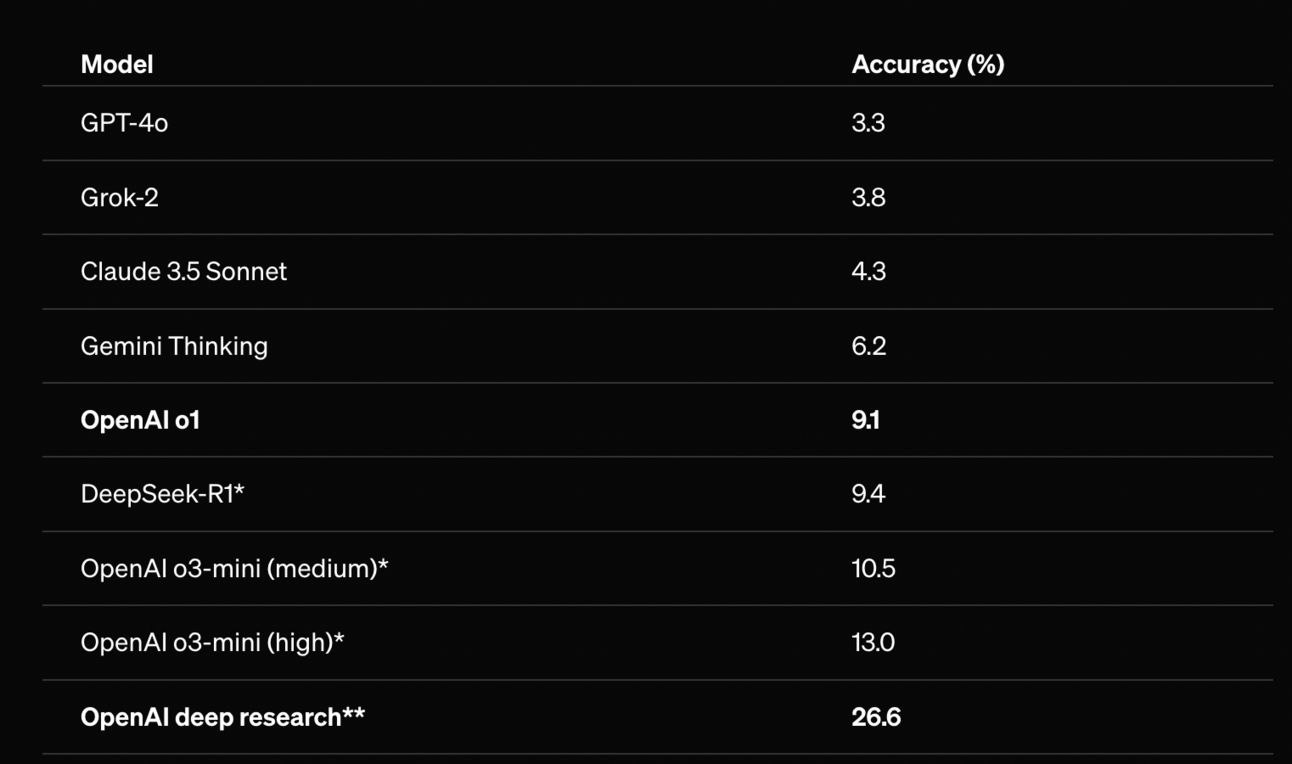The height and width of the screenshot is (764, 1292).
Task: Click the Gemini Thinking row label
Action: coord(174,346)
